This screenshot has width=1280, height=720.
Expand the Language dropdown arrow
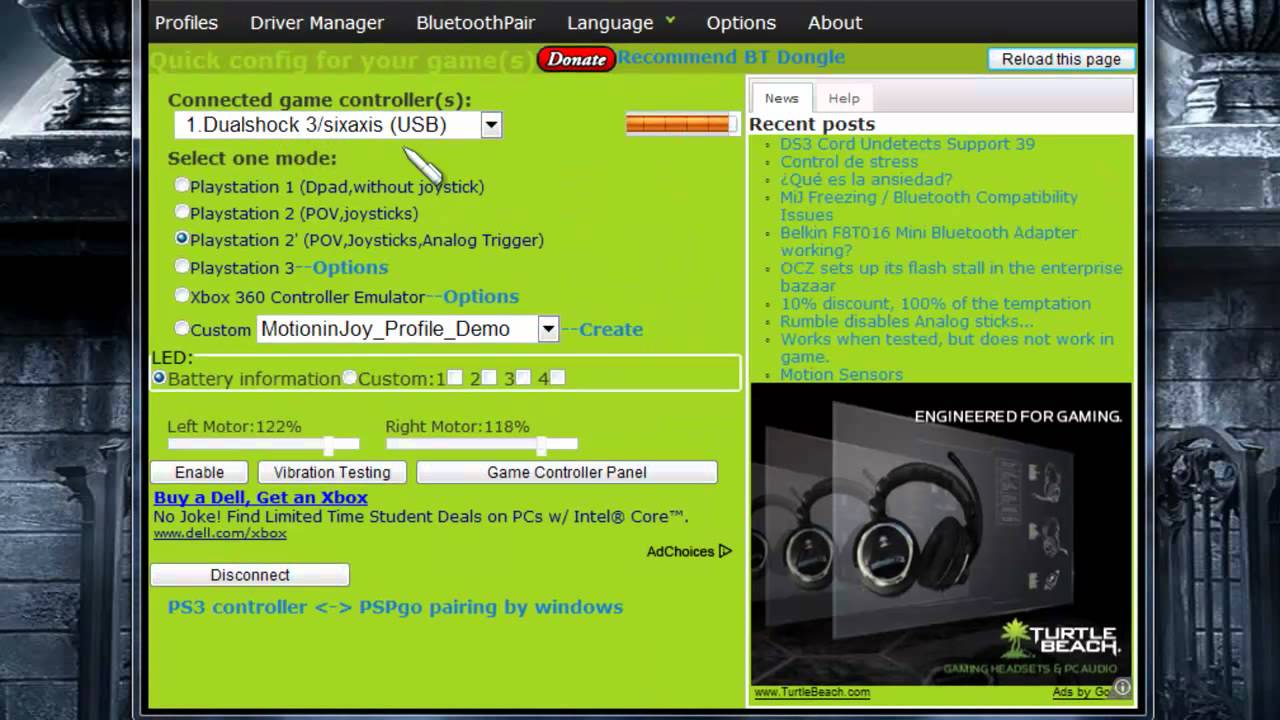[670, 19]
